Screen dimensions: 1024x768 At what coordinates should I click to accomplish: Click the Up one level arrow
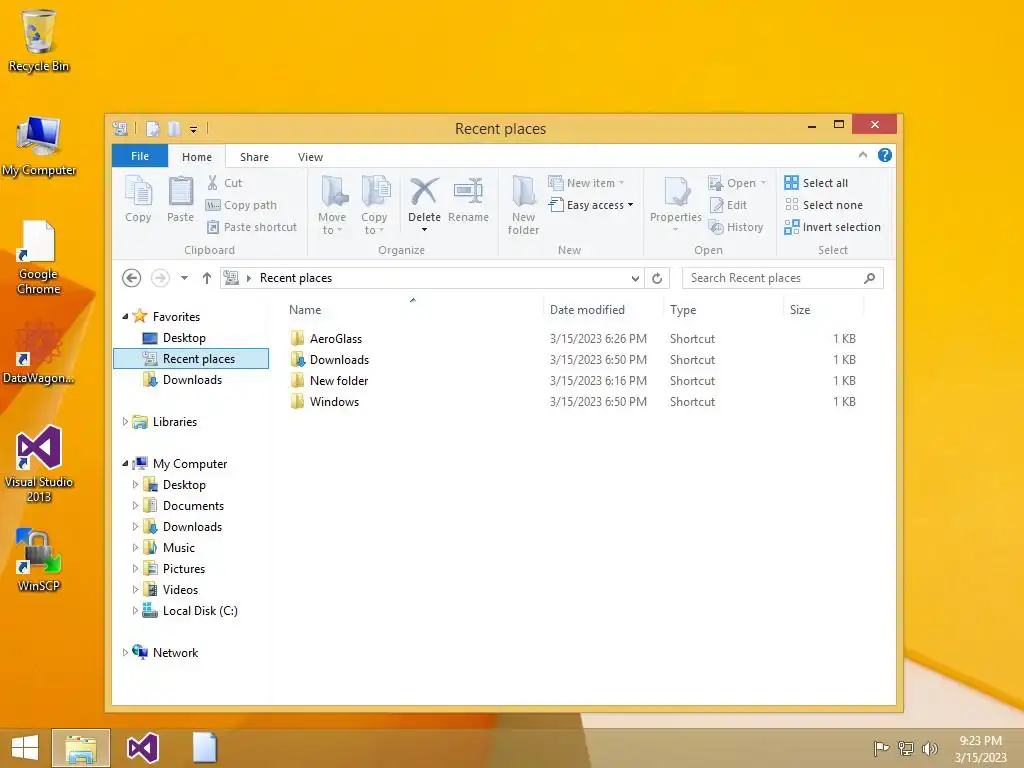click(207, 278)
